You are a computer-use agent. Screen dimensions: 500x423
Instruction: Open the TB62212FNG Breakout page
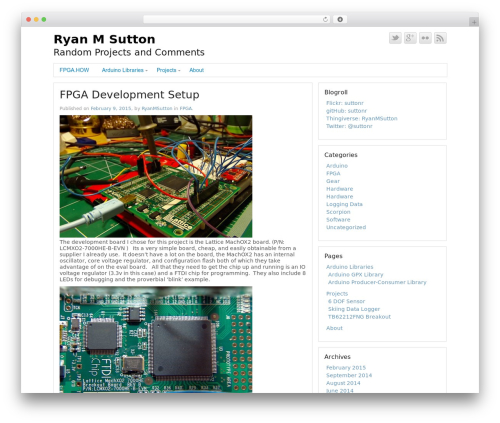tap(359, 317)
